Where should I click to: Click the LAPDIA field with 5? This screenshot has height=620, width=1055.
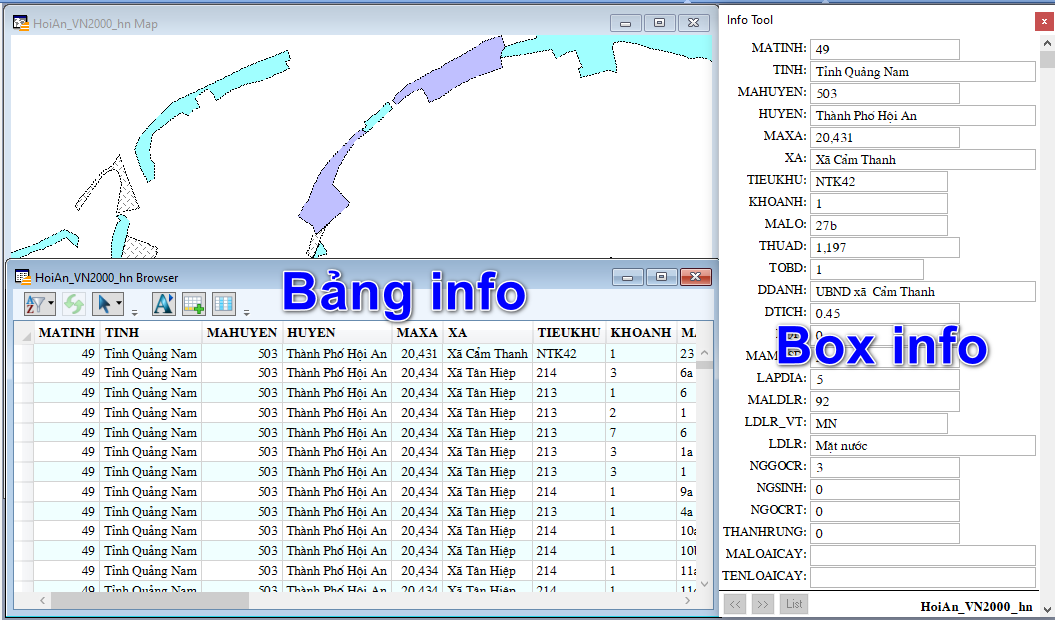(x=885, y=379)
